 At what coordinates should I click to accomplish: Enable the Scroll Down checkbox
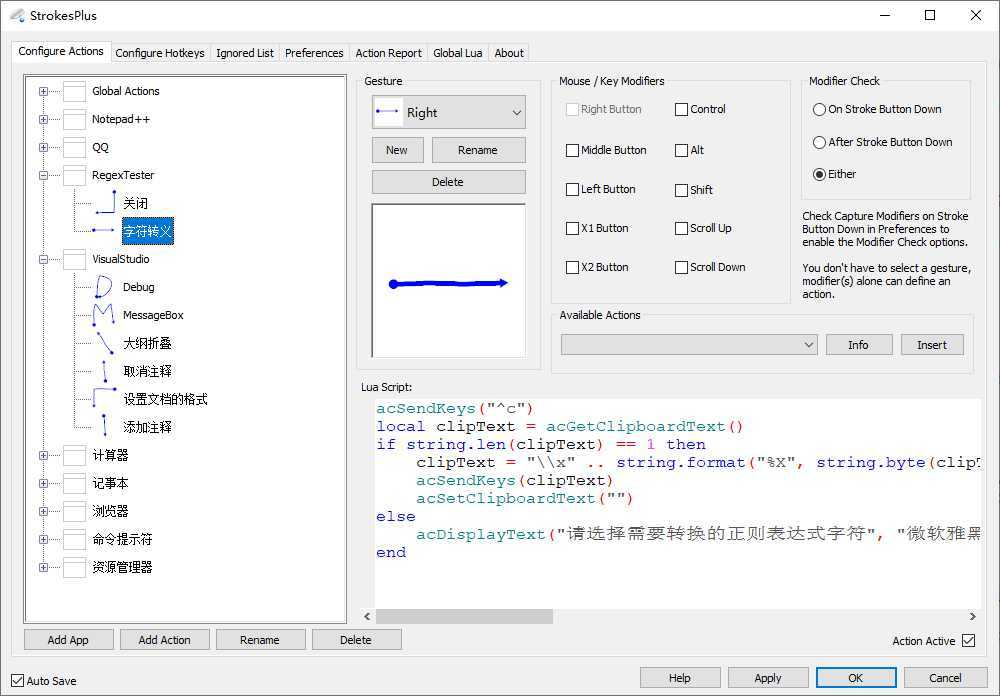pos(681,267)
